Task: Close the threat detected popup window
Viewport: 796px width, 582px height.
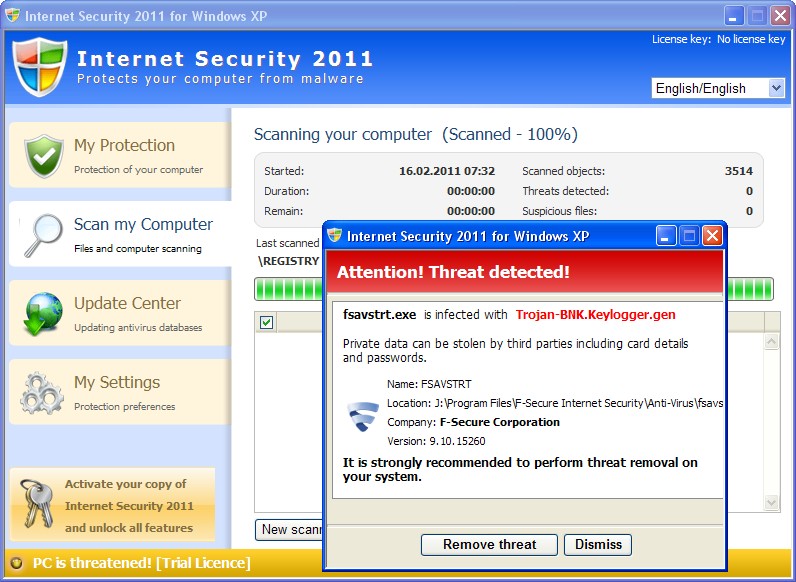Action: click(x=712, y=236)
